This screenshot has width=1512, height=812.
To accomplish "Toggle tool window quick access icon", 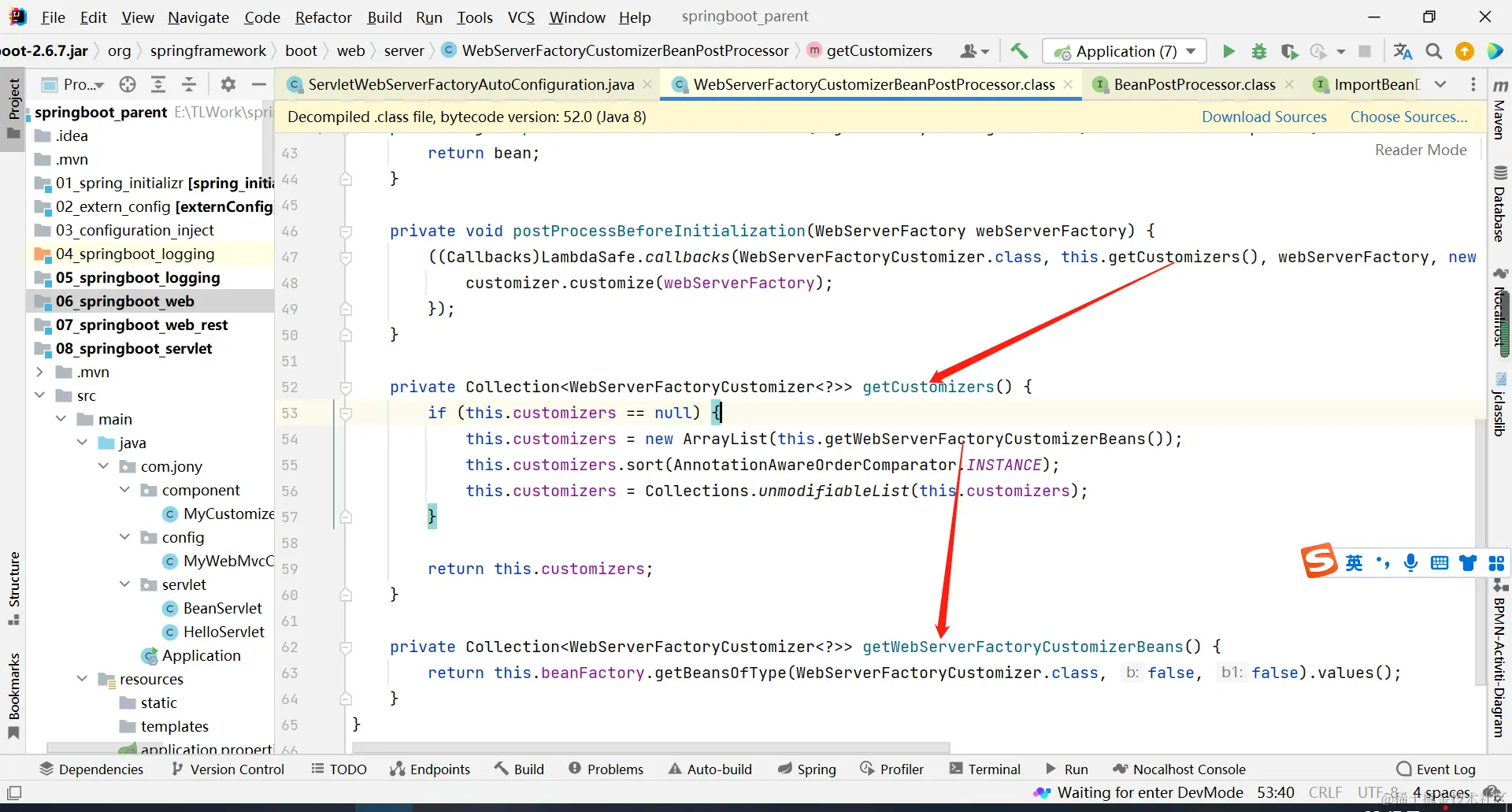I will coord(14,792).
